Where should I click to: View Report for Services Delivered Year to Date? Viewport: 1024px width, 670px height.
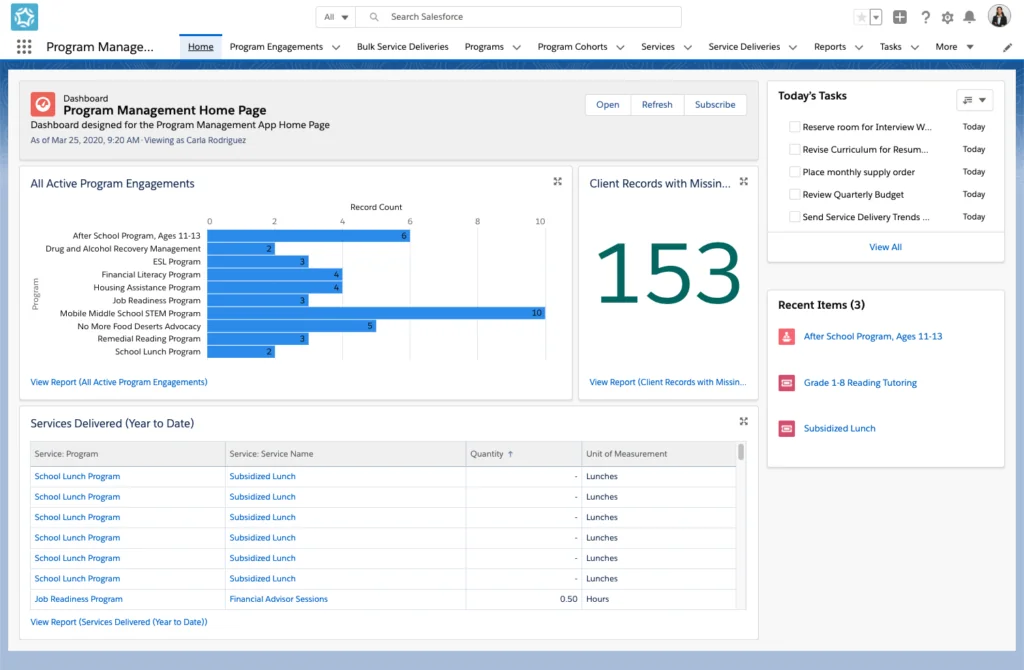pos(119,622)
